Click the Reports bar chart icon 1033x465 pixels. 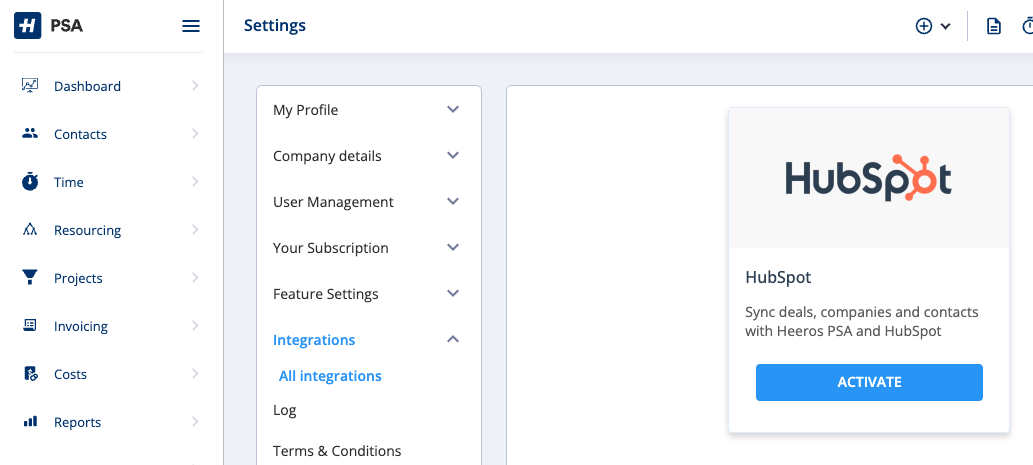click(30, 422)
